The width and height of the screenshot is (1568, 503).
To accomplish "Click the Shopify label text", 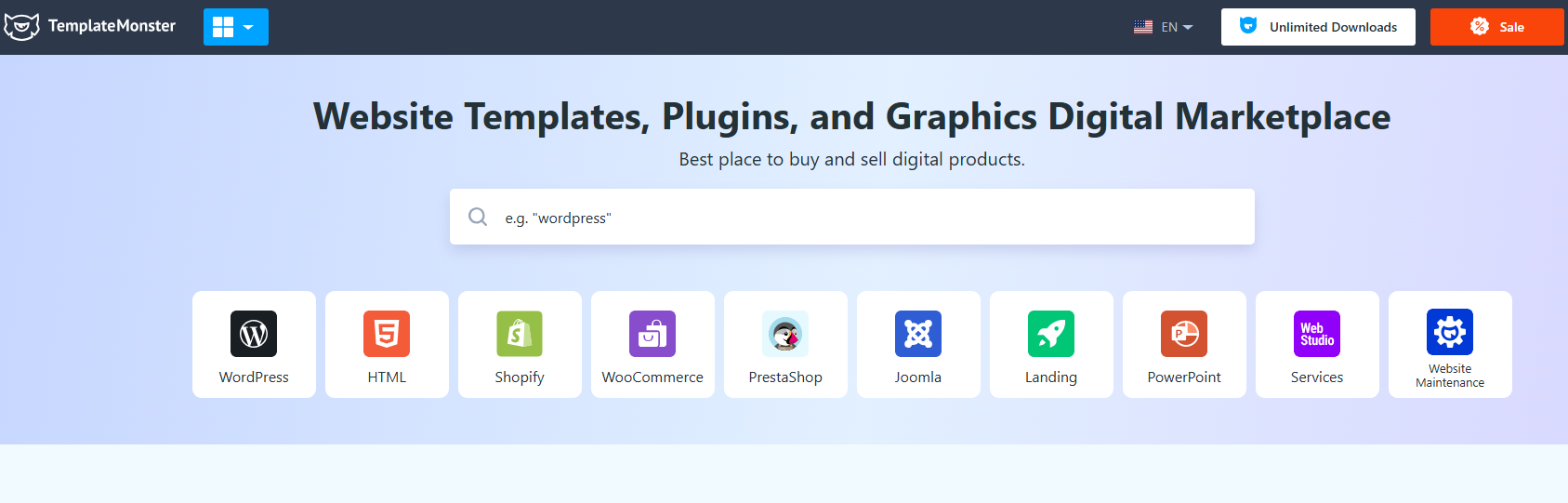I will (520, 377).
